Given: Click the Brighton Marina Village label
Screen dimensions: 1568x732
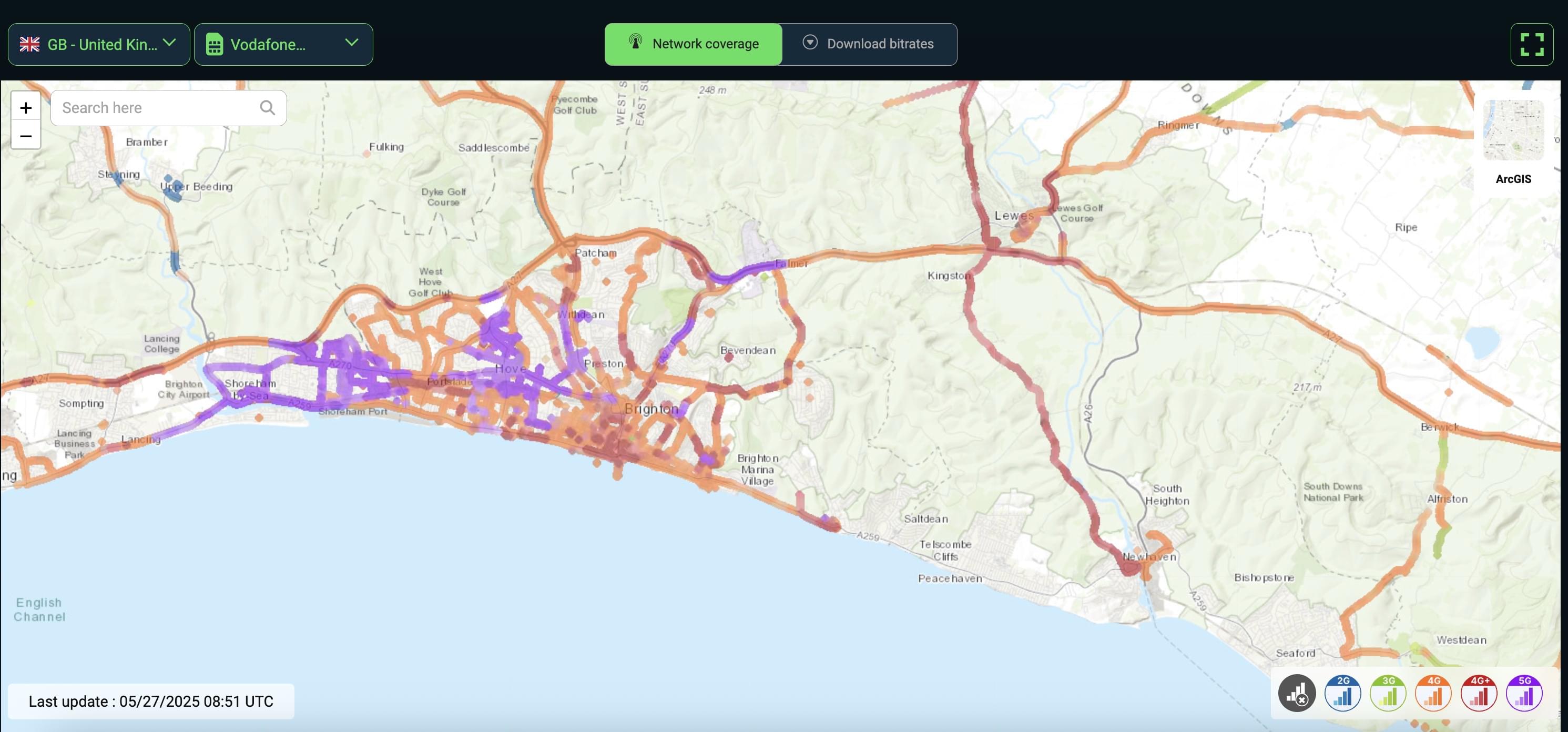Looking at the screenshot, I should [x=757, y=470].
